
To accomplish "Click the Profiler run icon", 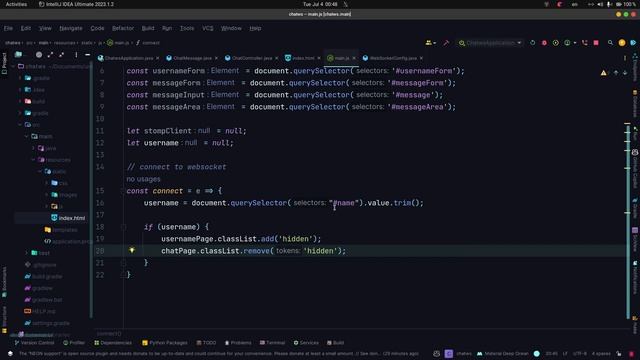I will [x=567, y=42].
